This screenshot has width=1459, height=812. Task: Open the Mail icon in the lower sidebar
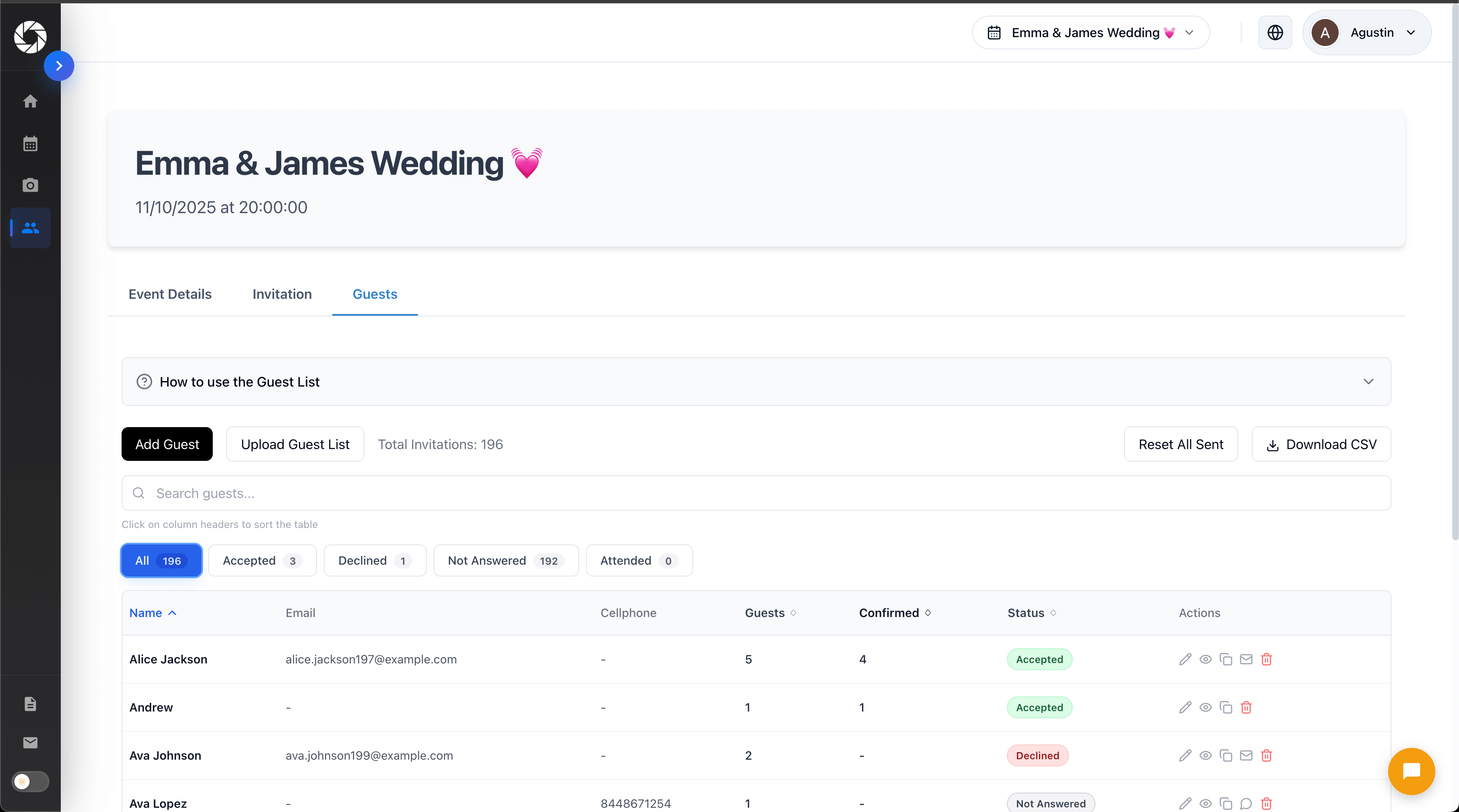click(30, 743)
